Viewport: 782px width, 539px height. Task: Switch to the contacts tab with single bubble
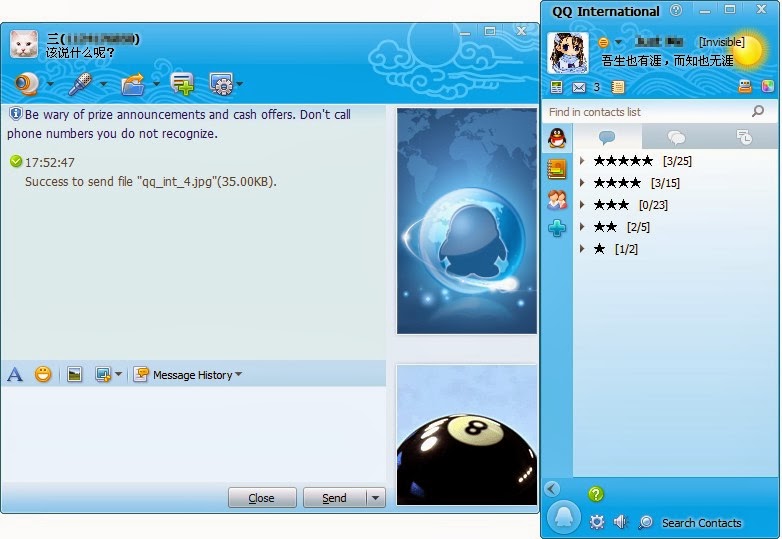[607, 137]
